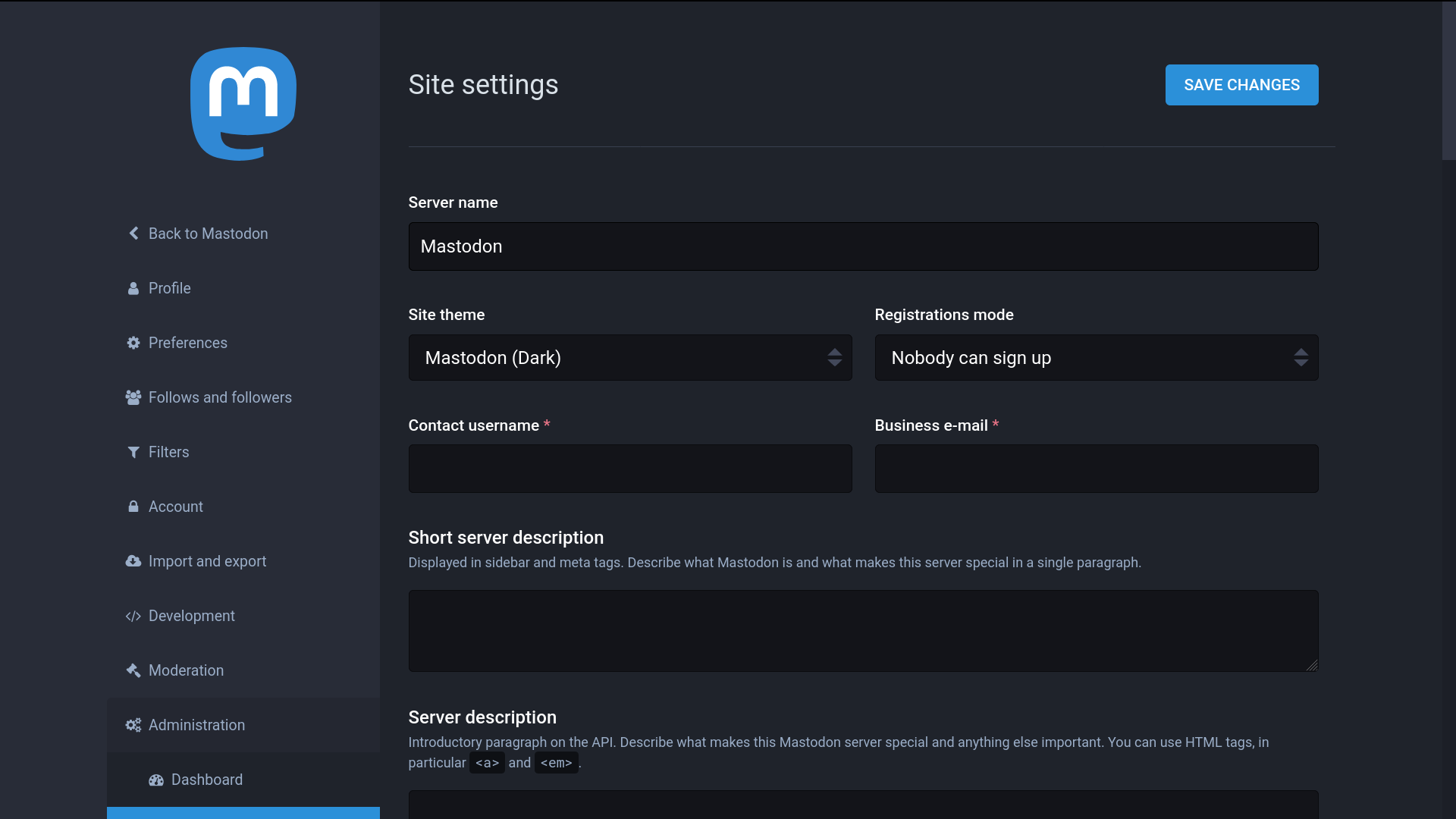Click the page's vertical scrollbar thumb
Image resolution: width=1456 pixels, height=819 pixels.
1448,81
